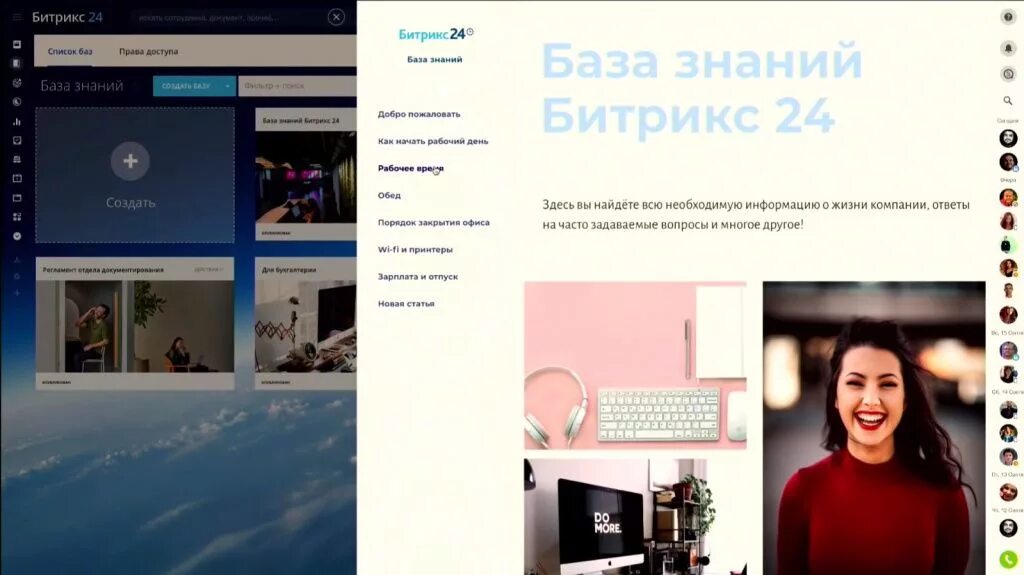Screen dimensions: 1024x575
Task: Expand the arrow beside СОЗДАТЬ БАЗУ
Action: (228, 86)
